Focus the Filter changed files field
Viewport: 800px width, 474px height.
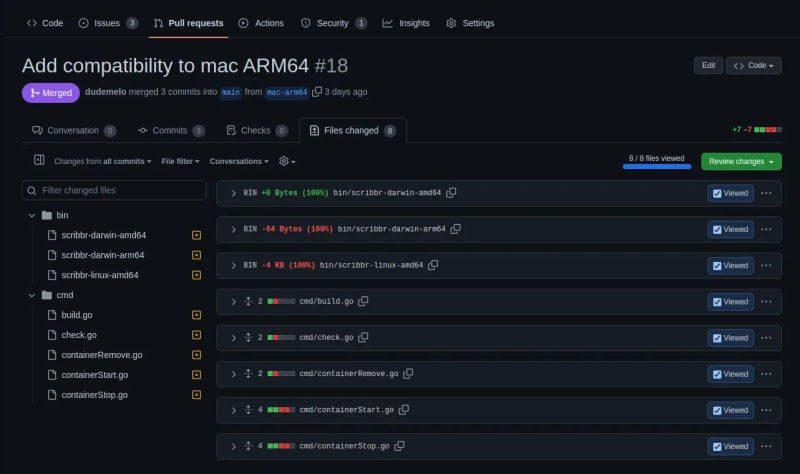pos(114,190)
